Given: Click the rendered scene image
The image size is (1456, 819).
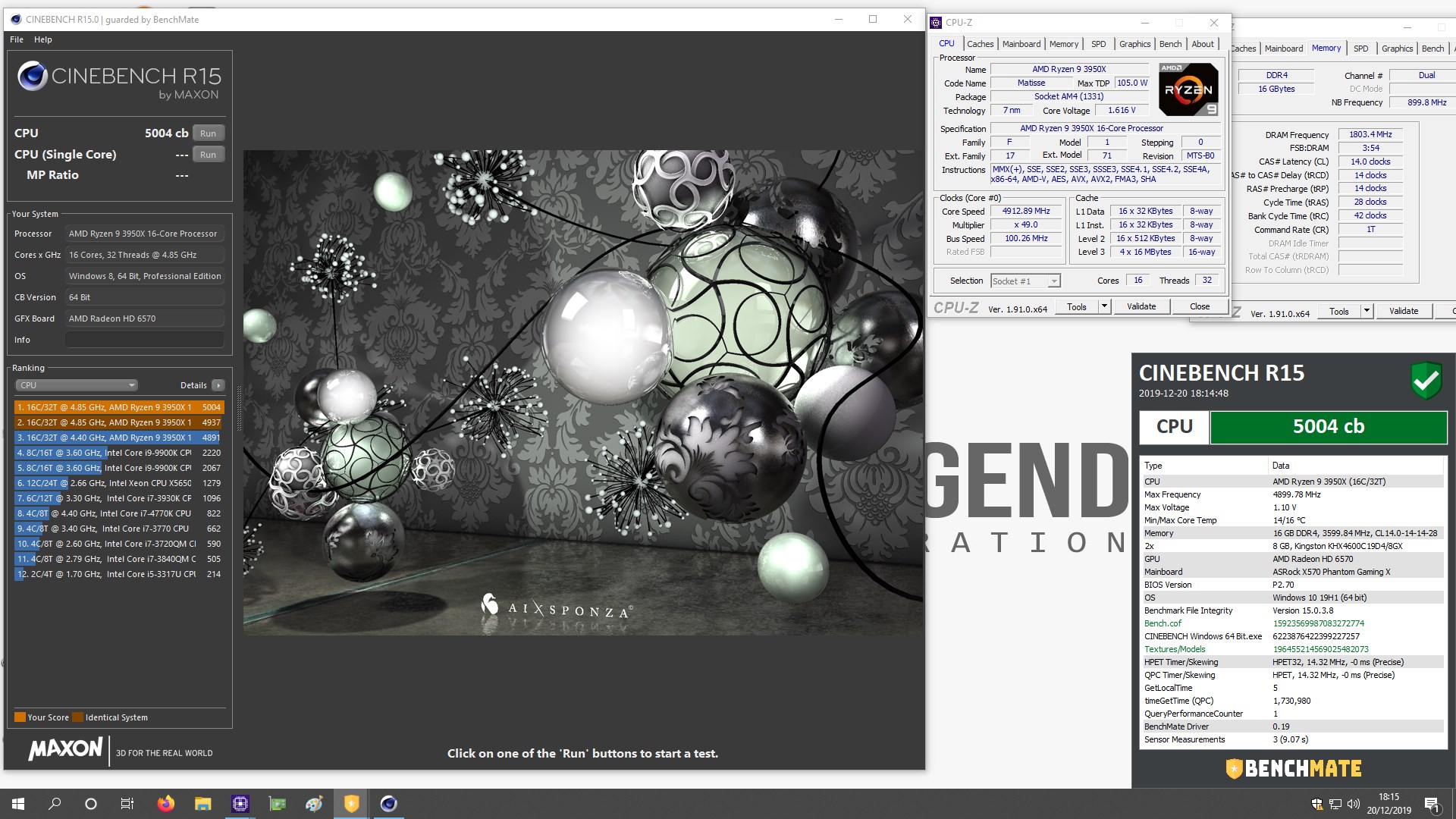Looking at the screenshot, I should (x=582, y=392).
